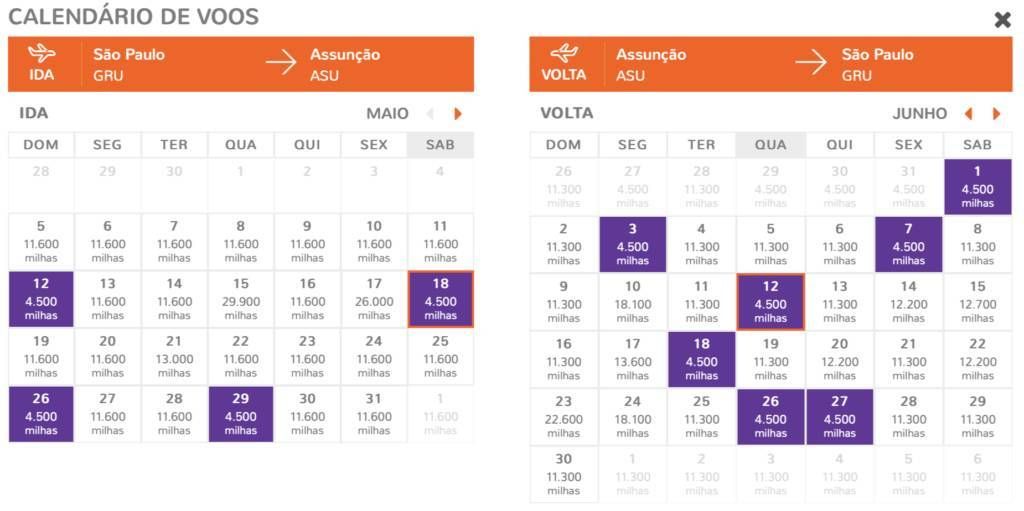
Task: Select May 18 outbound date
Action: pos(440,299)
